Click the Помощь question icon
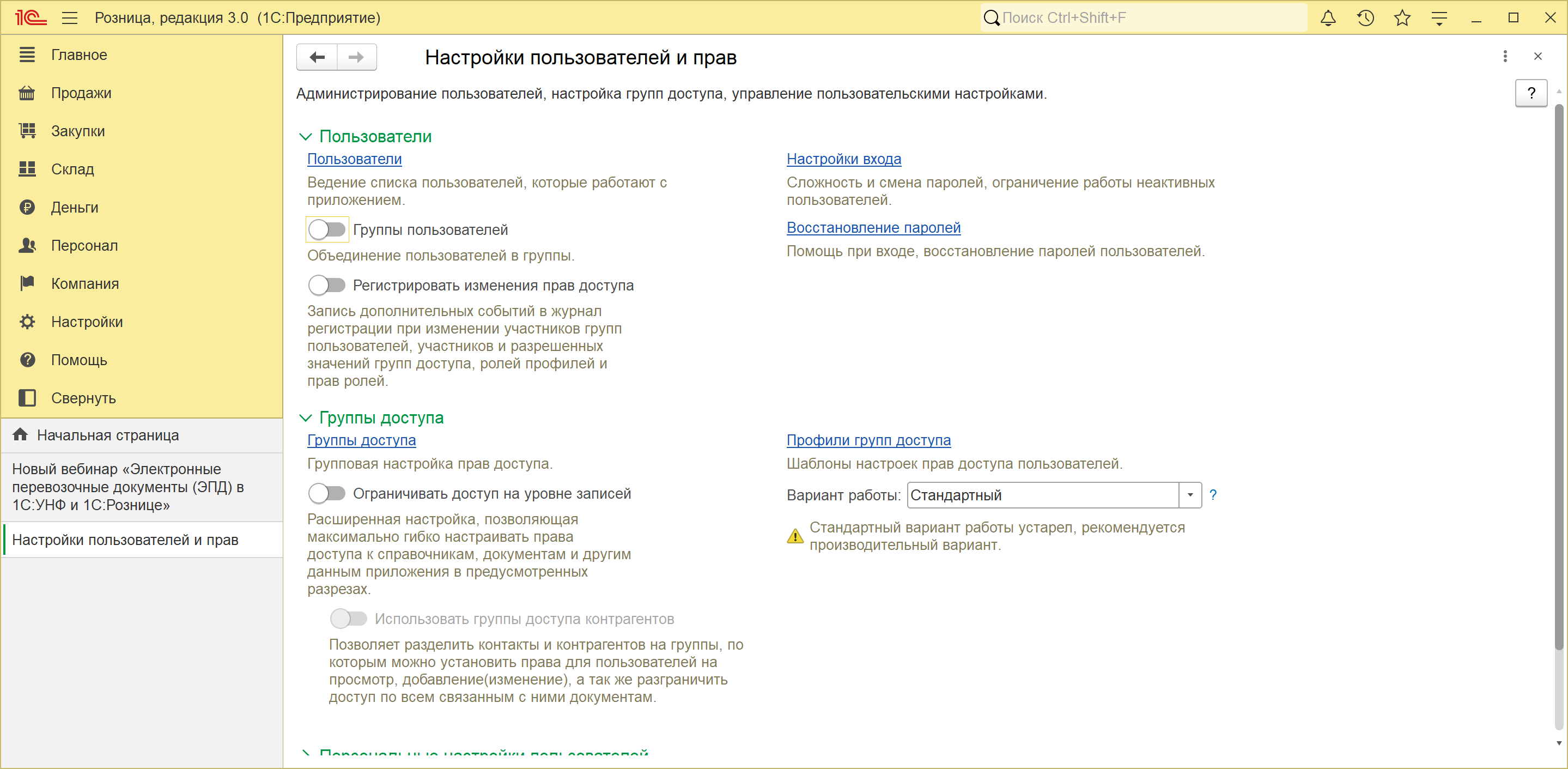 [x=27, y=360]
